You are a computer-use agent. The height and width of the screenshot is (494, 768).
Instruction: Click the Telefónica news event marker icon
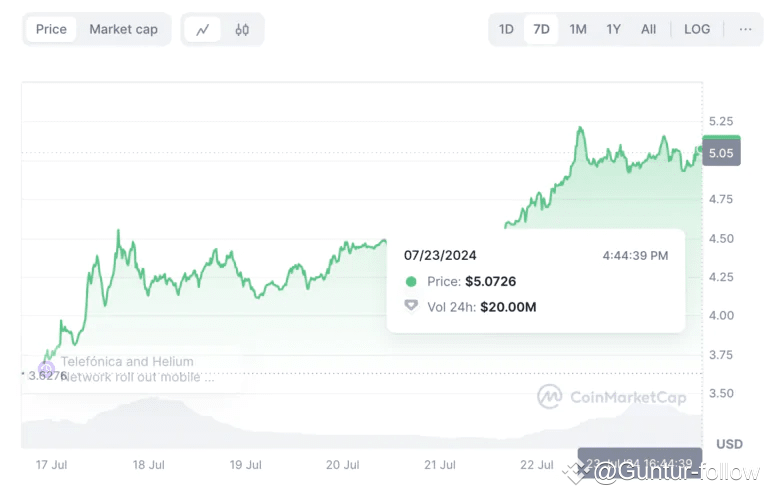46,369
